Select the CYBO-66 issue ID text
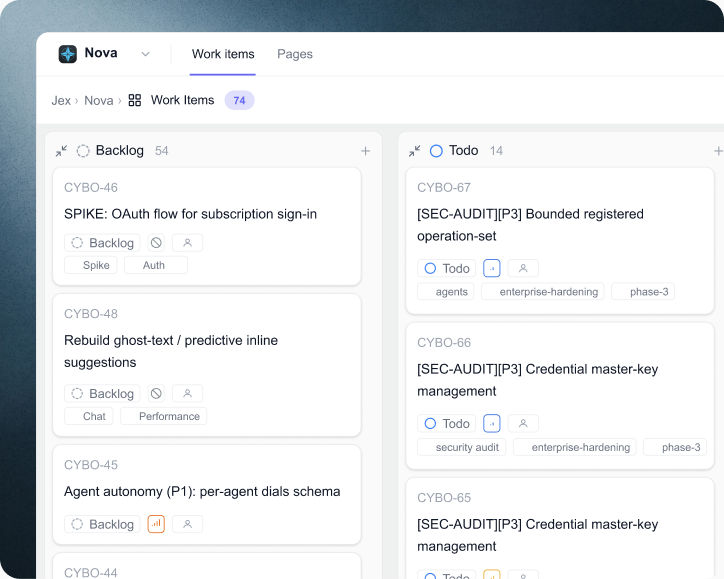The image size is (724, 579). tap(444, 343)
